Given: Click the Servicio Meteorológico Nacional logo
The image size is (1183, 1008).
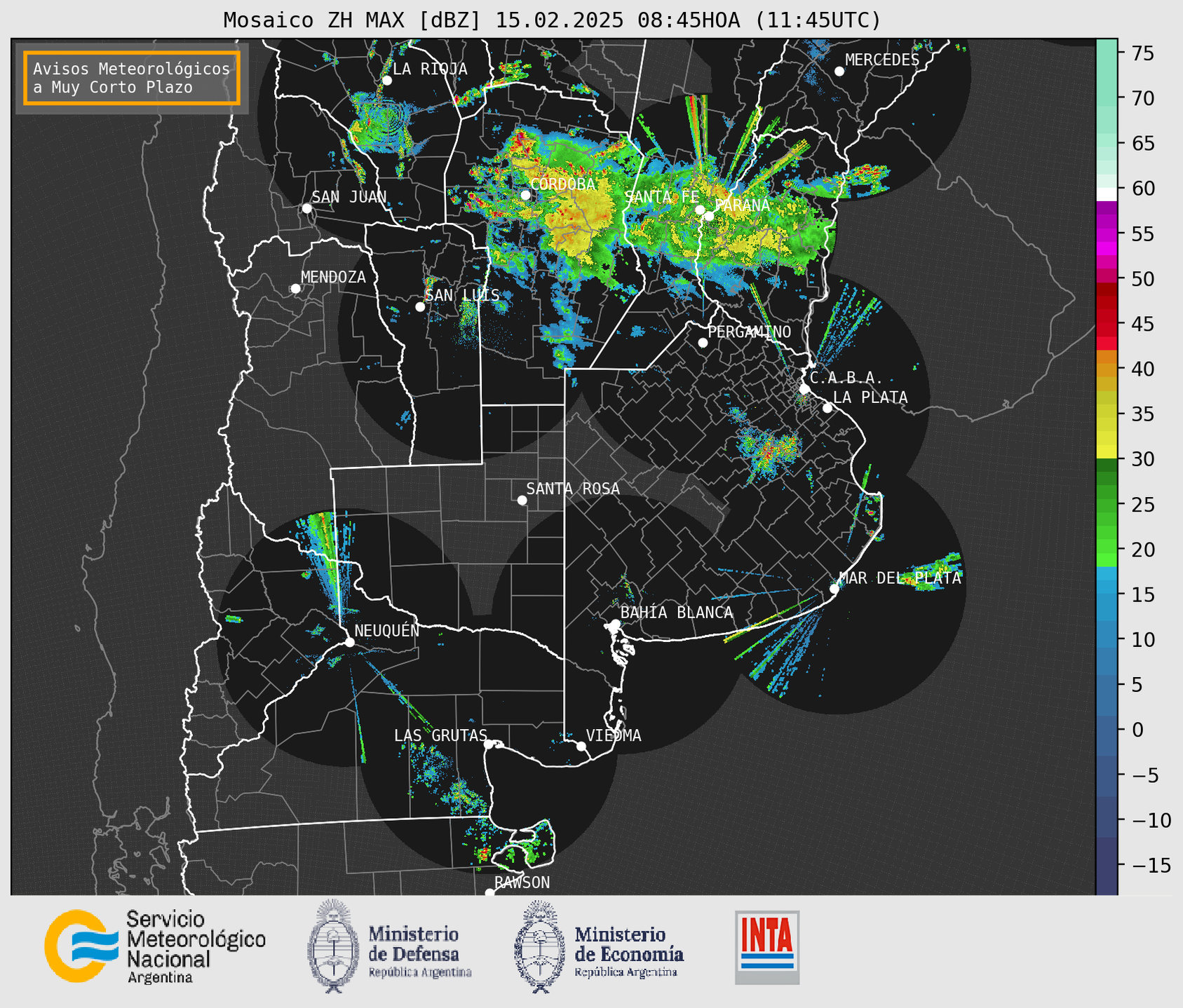Looking at the screenshot, I should [155, 947].
